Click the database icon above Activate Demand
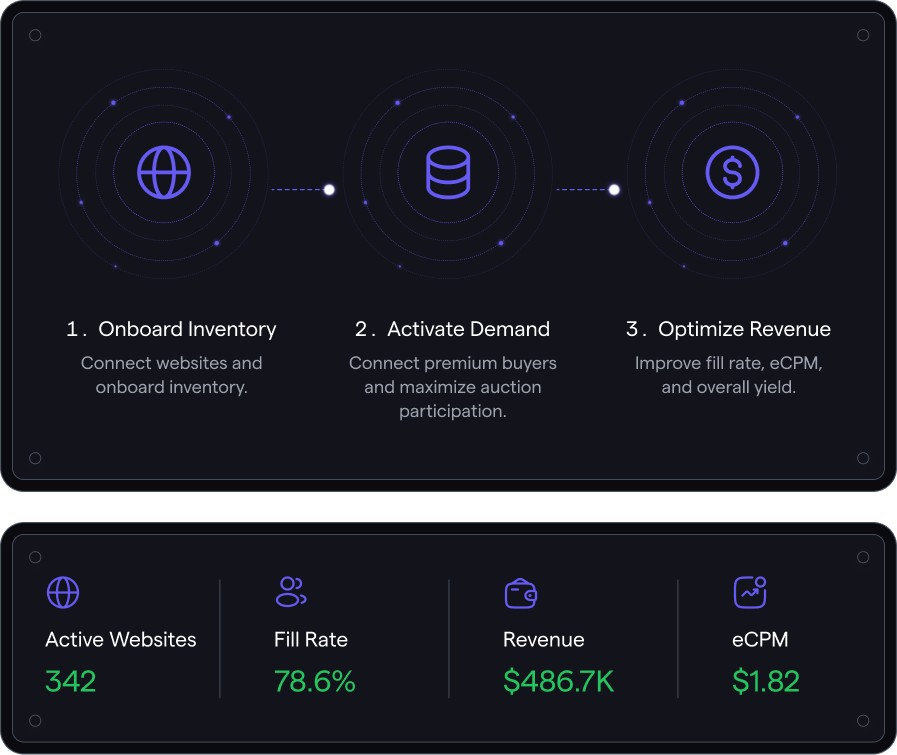This screenshot has width=897, height=755. 448,172
